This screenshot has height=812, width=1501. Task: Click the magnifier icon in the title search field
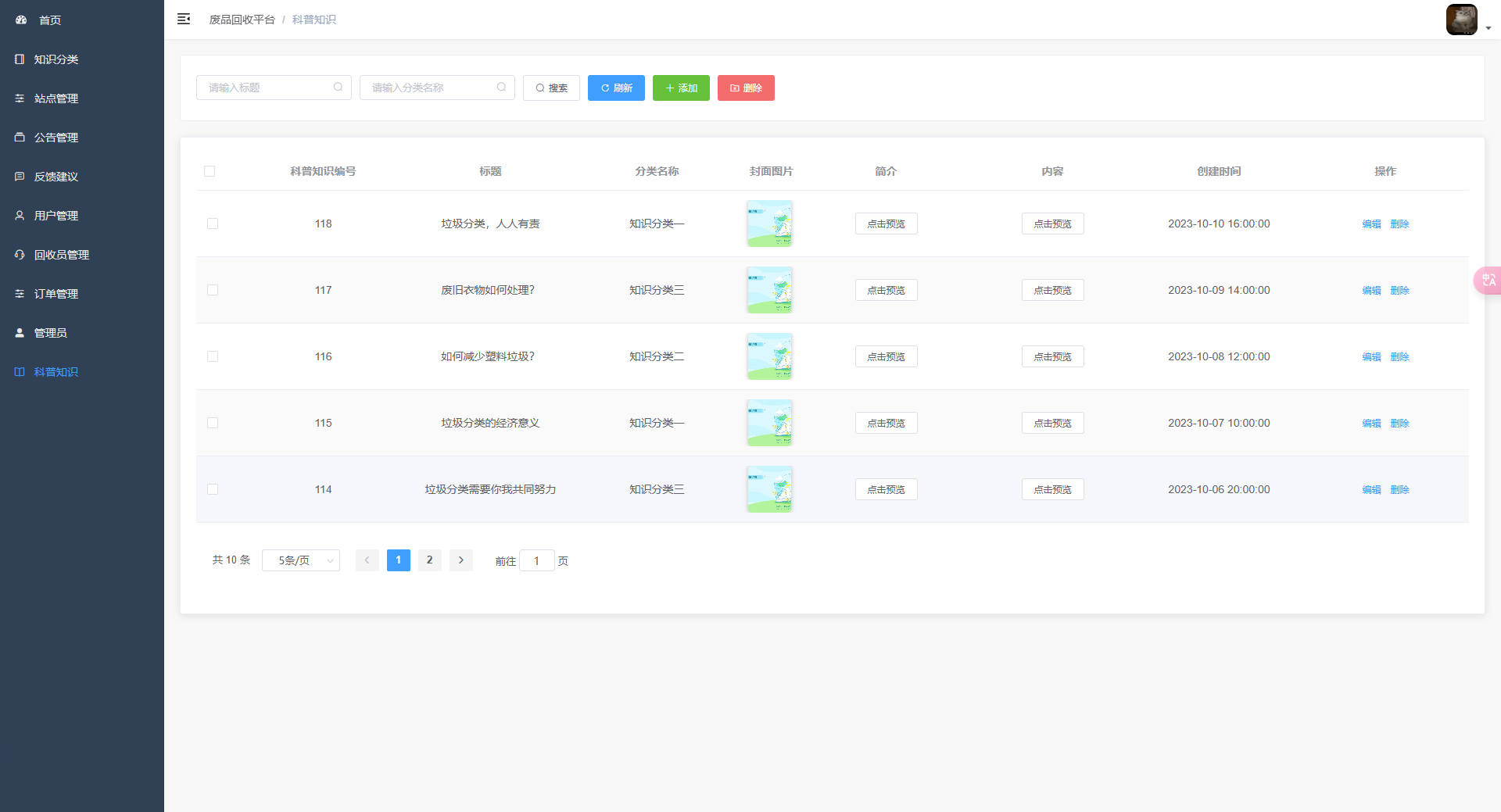coord(338,88)
